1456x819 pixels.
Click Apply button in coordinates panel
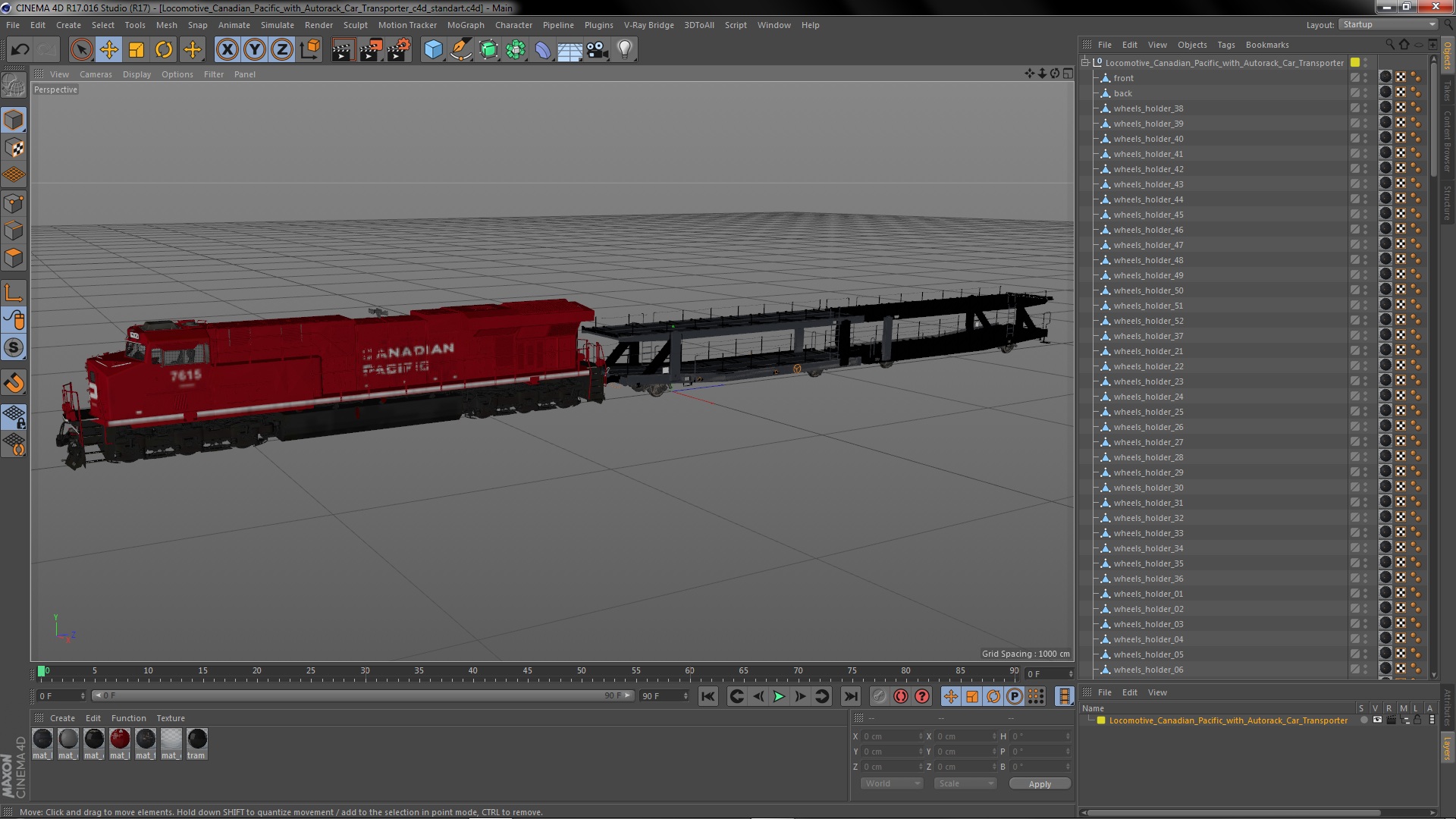pos(1040,783)
